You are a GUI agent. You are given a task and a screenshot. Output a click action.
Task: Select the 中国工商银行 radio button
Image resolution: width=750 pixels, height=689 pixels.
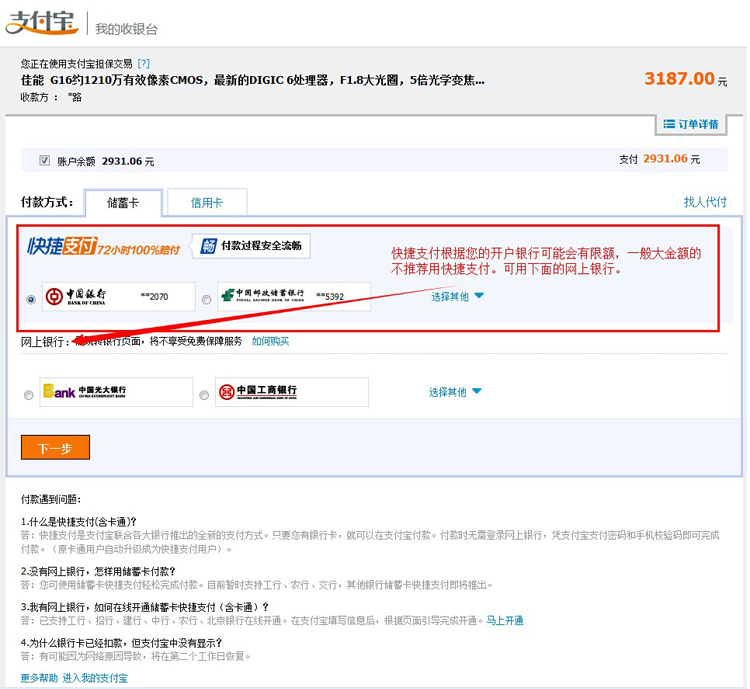coord(204,395)
